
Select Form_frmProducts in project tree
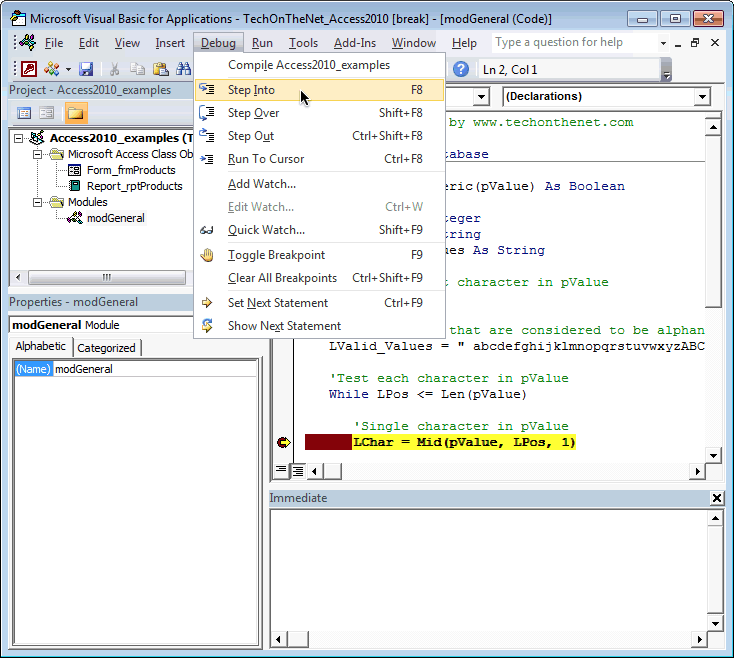coord(131,170)
